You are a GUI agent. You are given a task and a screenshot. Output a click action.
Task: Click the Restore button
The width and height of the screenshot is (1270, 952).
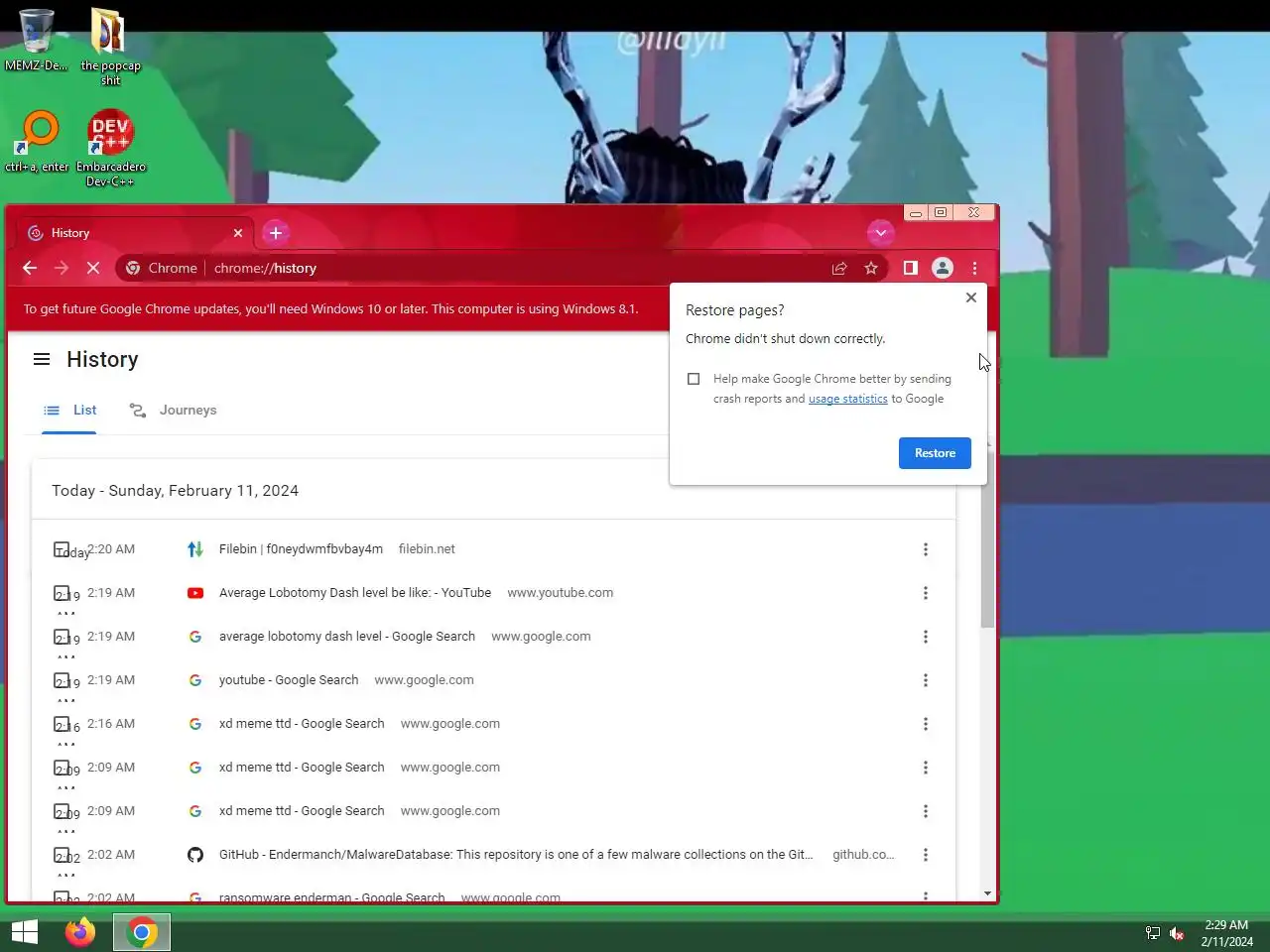tap(935, 453)
